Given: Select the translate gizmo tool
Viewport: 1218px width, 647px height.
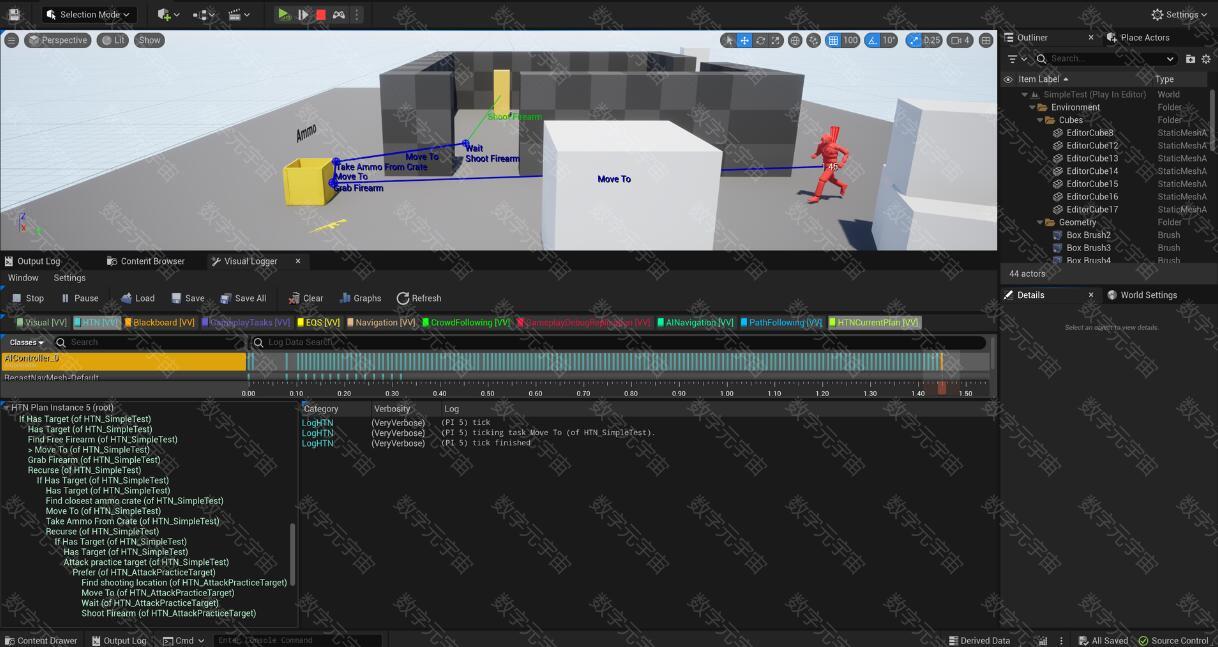Looking at the screenshot, I should tap(745, 40).
